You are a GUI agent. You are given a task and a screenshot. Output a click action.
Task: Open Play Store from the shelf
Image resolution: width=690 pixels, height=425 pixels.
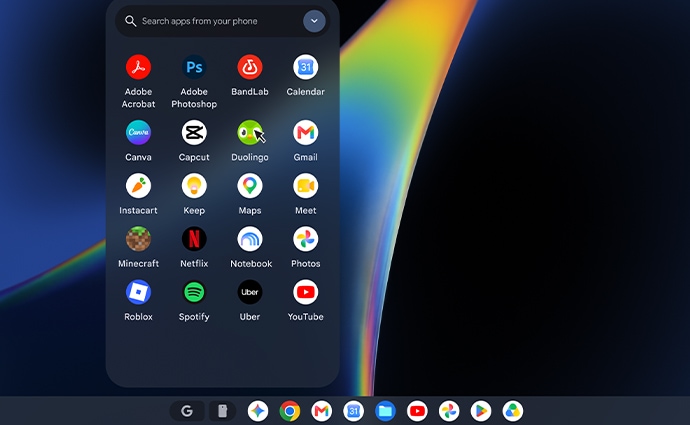point(481,411)
